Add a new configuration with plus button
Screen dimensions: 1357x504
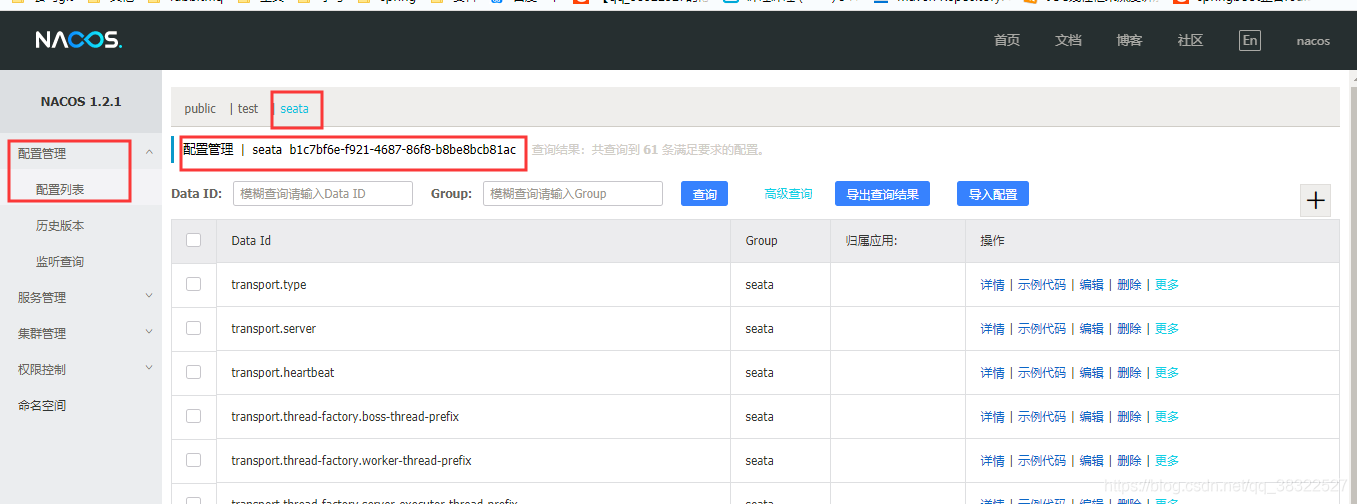point(1316,200)
